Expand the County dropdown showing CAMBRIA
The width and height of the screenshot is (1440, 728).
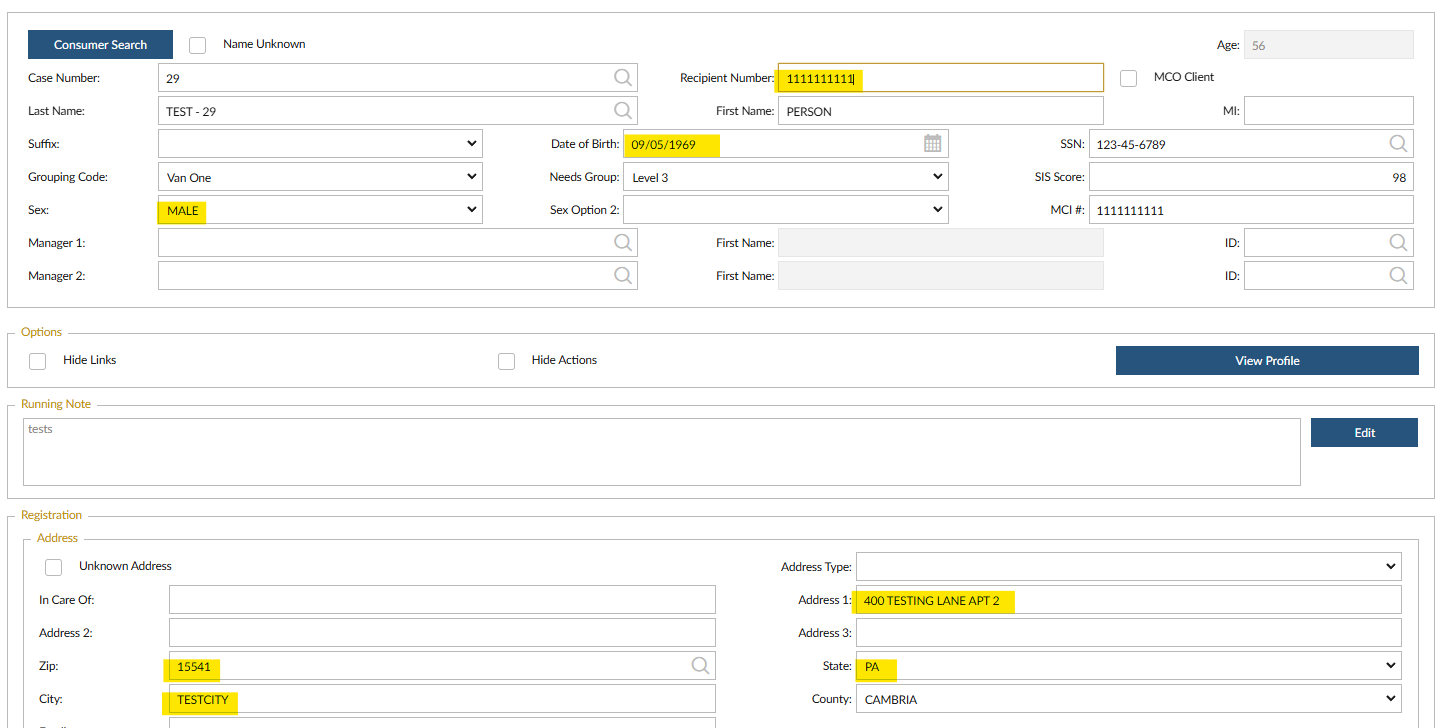(x=1128, y=699)
